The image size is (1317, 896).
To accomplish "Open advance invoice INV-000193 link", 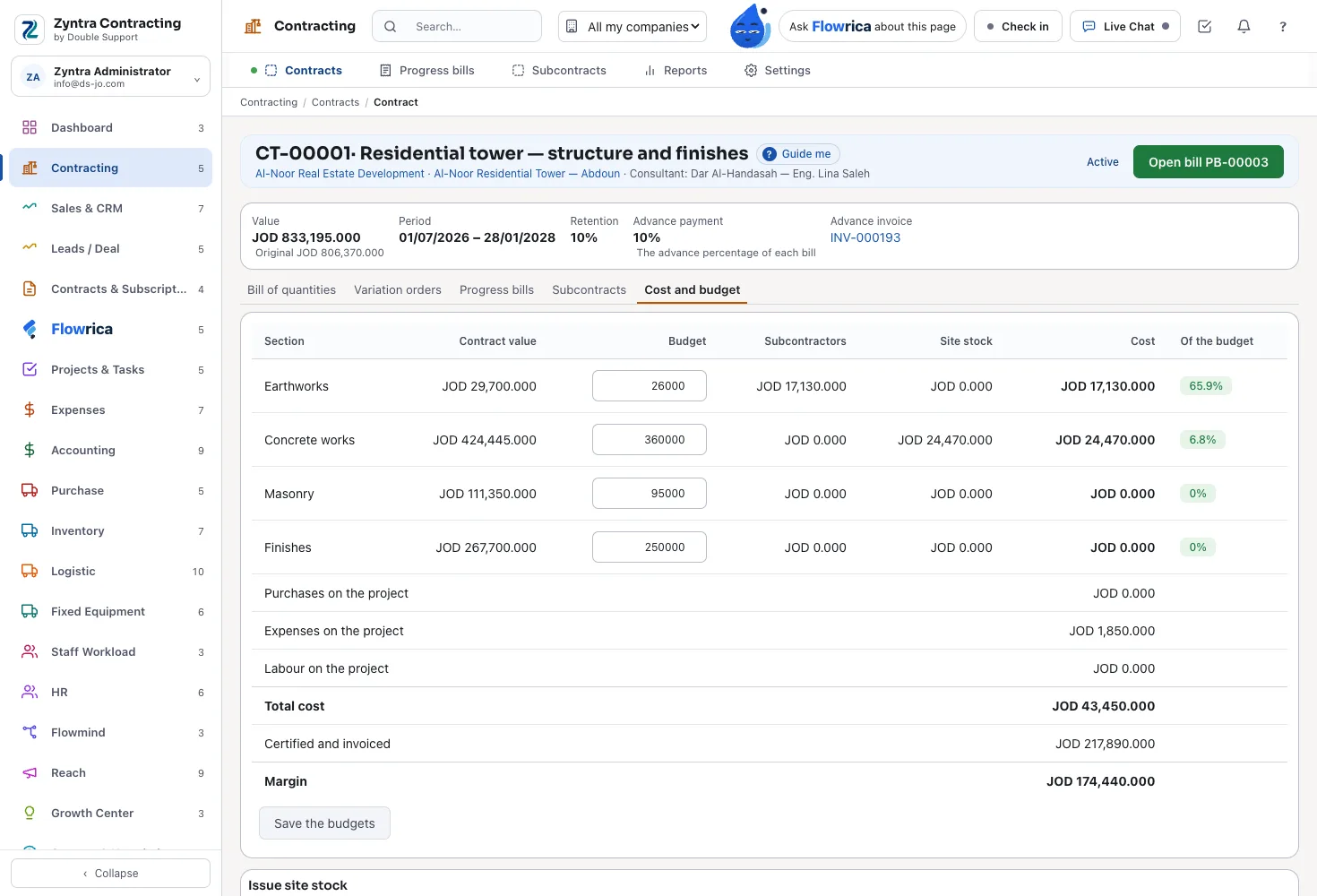I will pos(865,237).
